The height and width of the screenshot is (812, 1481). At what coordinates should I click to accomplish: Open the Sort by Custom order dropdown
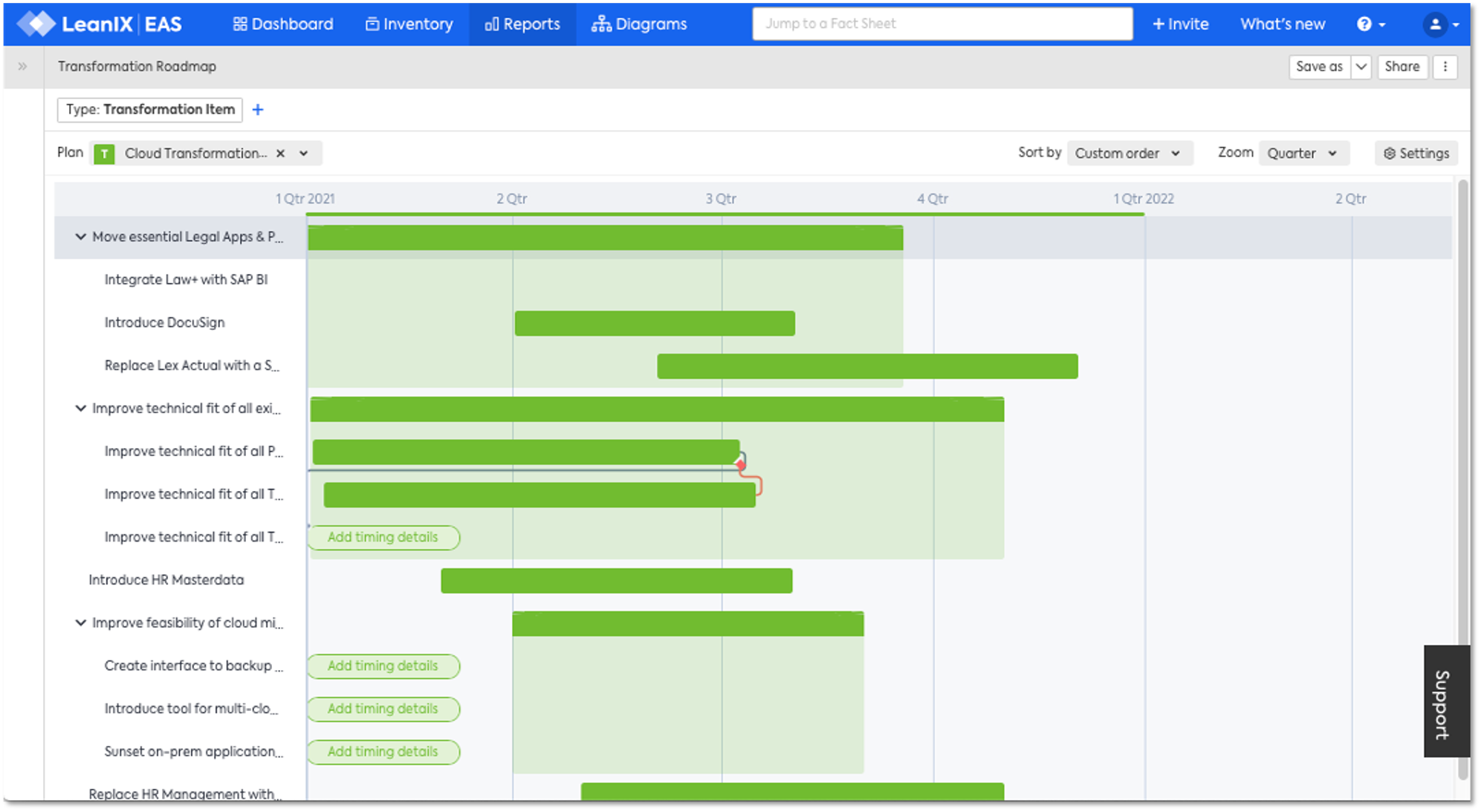point(1129,153)
